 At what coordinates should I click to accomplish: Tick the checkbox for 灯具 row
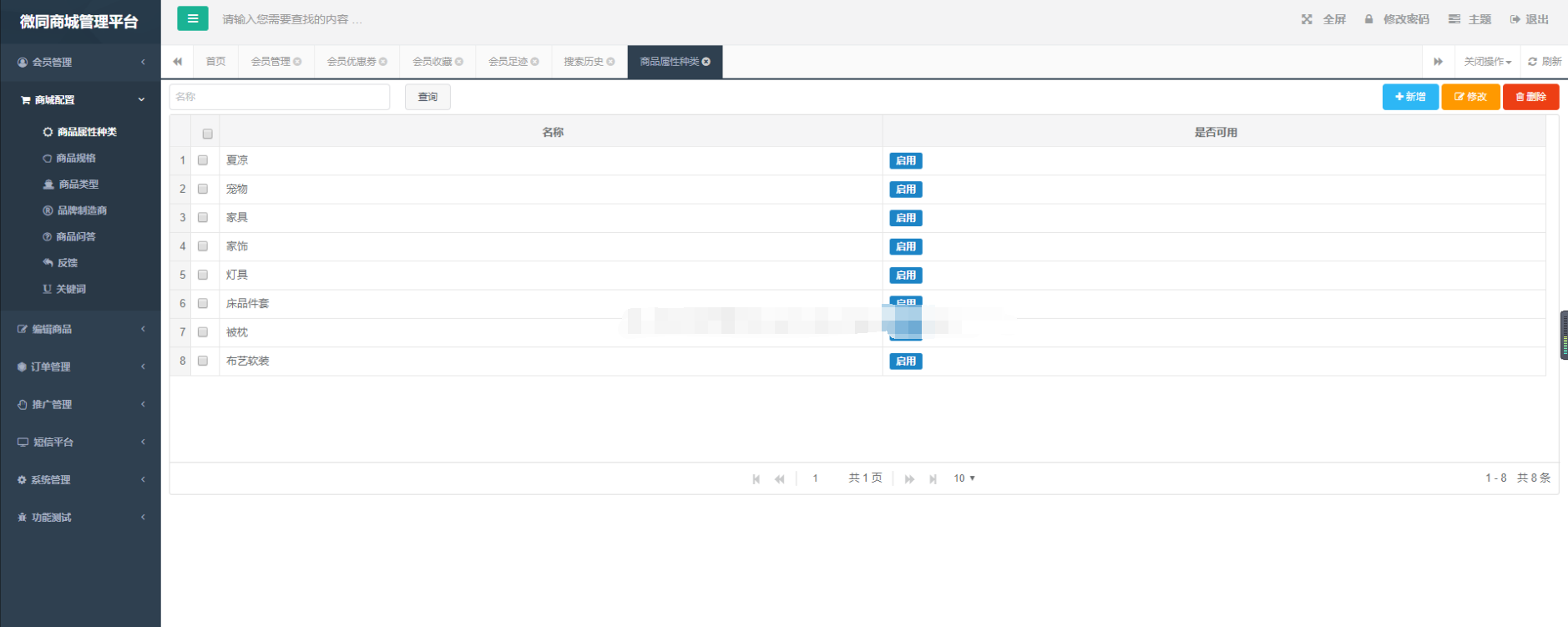[x=203, y=275]
